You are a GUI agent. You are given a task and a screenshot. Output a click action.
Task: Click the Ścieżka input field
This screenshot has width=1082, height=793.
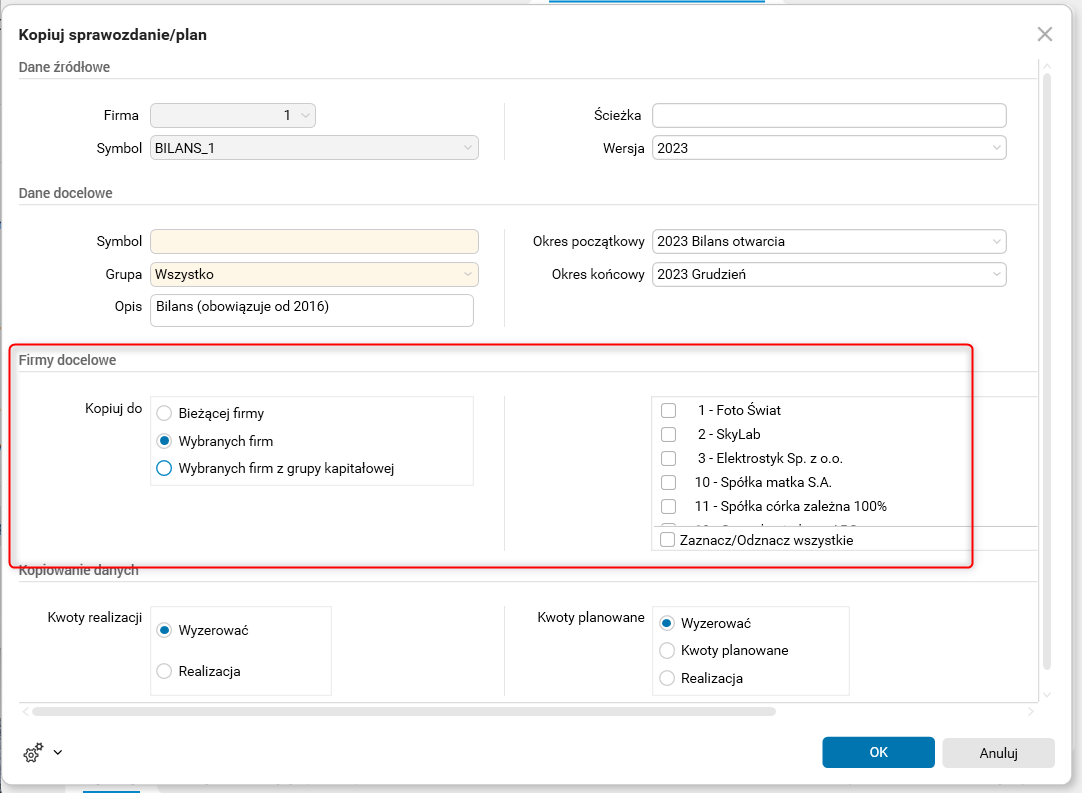(x=828, y=115)
